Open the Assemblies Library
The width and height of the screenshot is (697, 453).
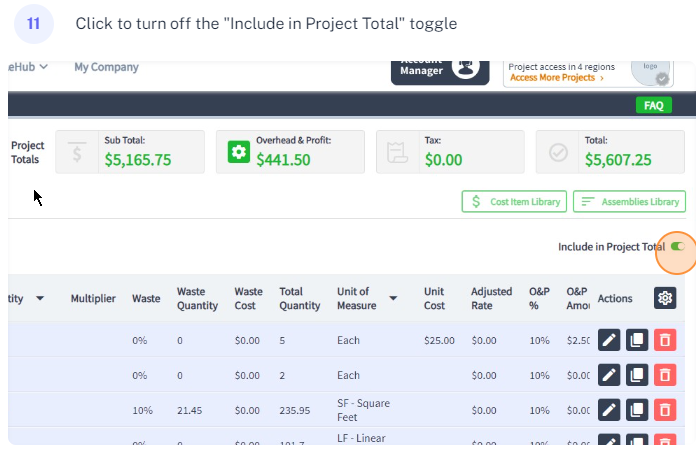[629, 202]
